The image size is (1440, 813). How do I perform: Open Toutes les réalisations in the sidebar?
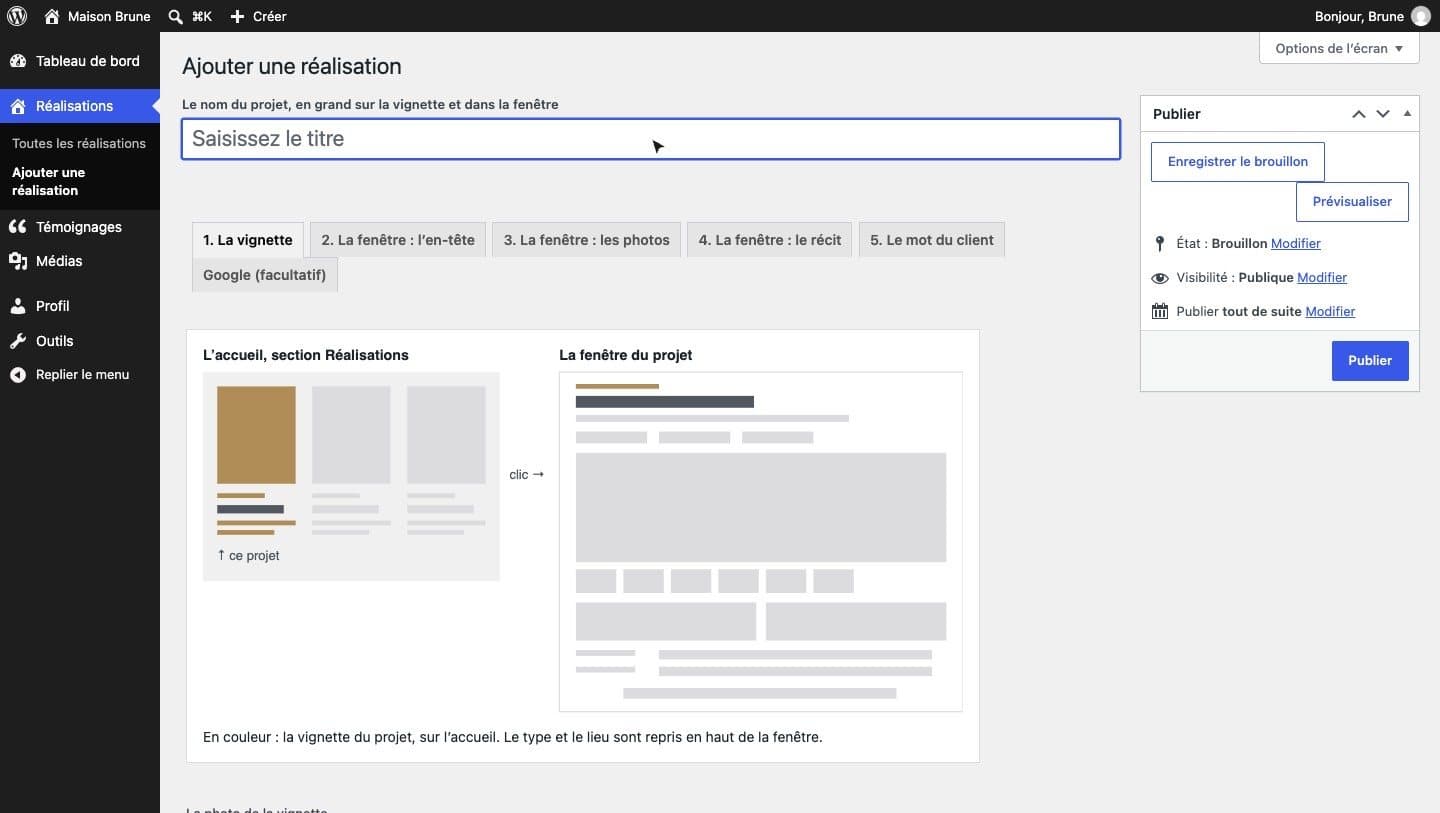(x=79, y=143)
